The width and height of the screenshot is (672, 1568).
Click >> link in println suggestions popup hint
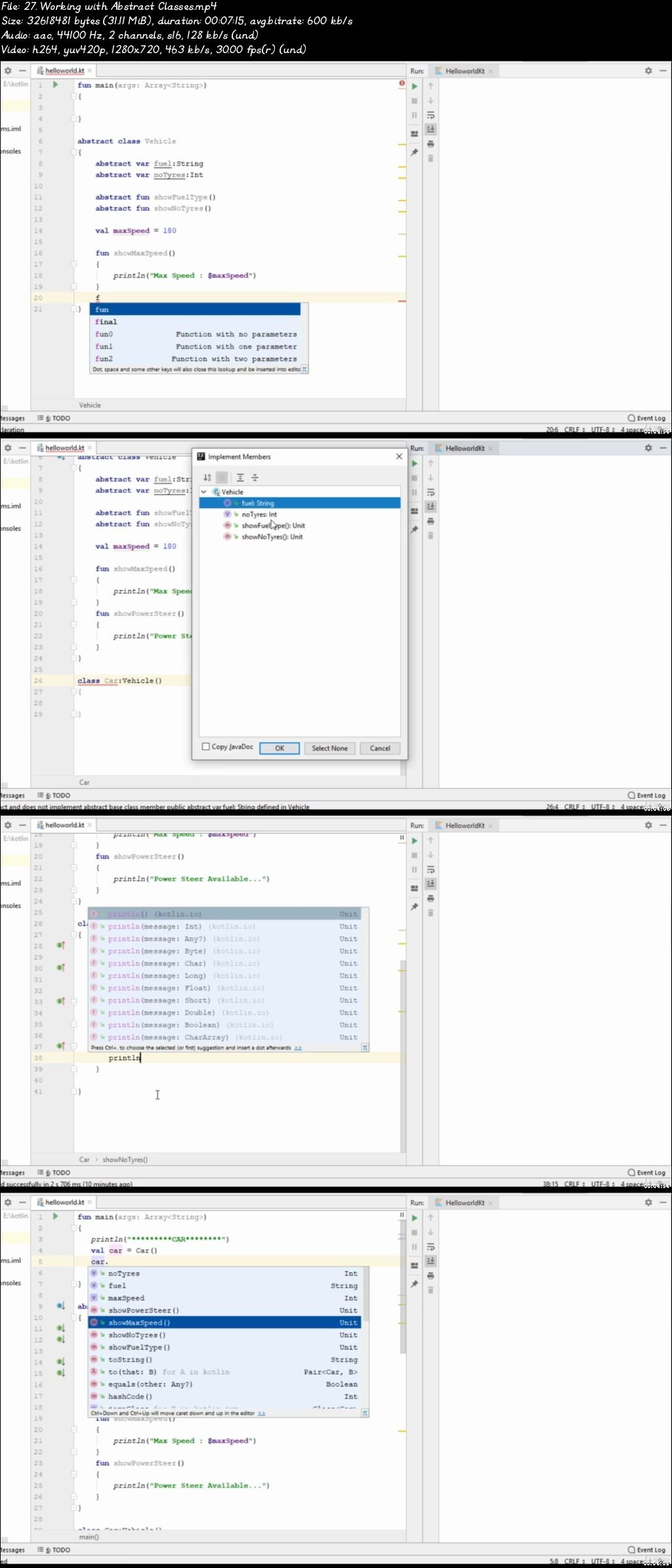click(298, 1048)
